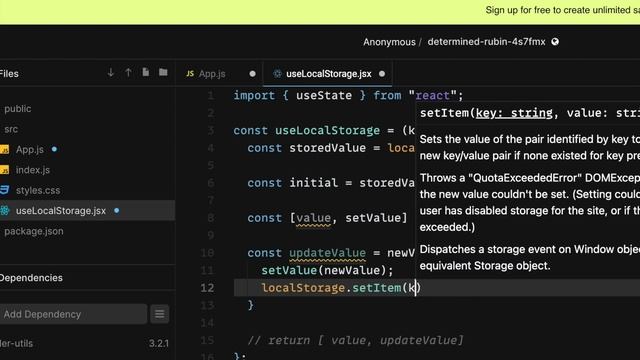Click the React icon beside useLocalStorage.jsx in tree
The image size is (640, 360).
click(4, 211)
